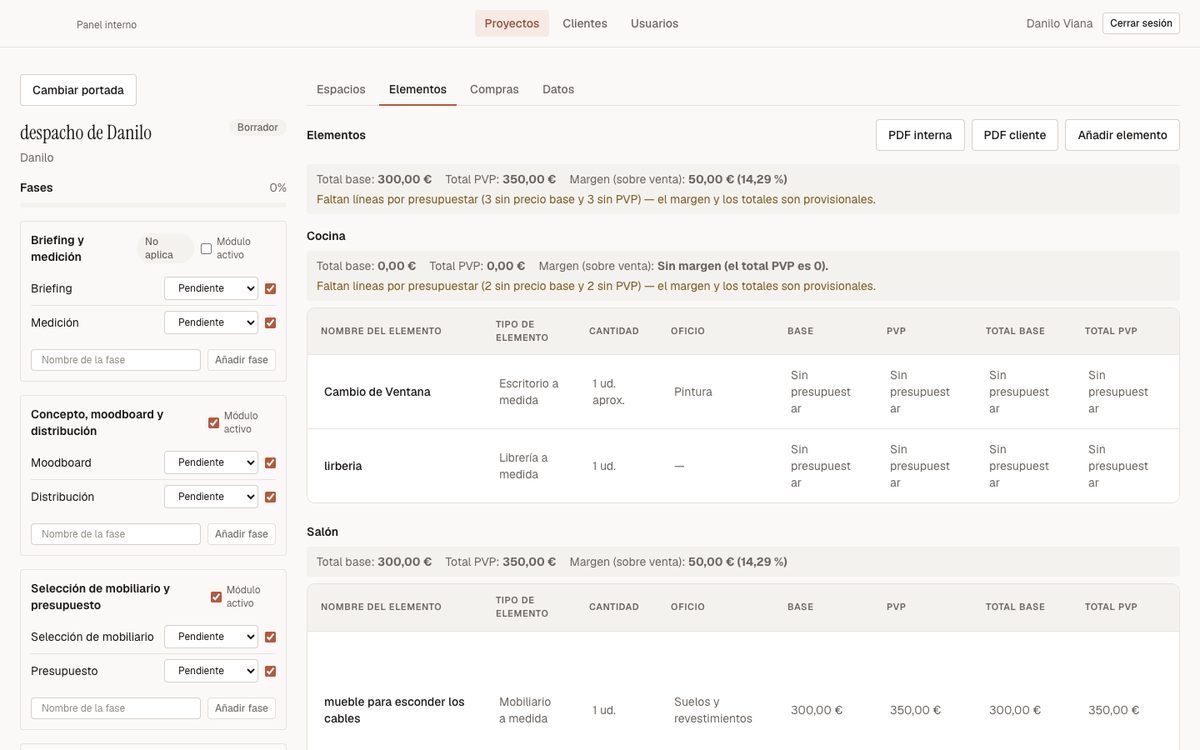Go to Clientes section

(585, 23)
